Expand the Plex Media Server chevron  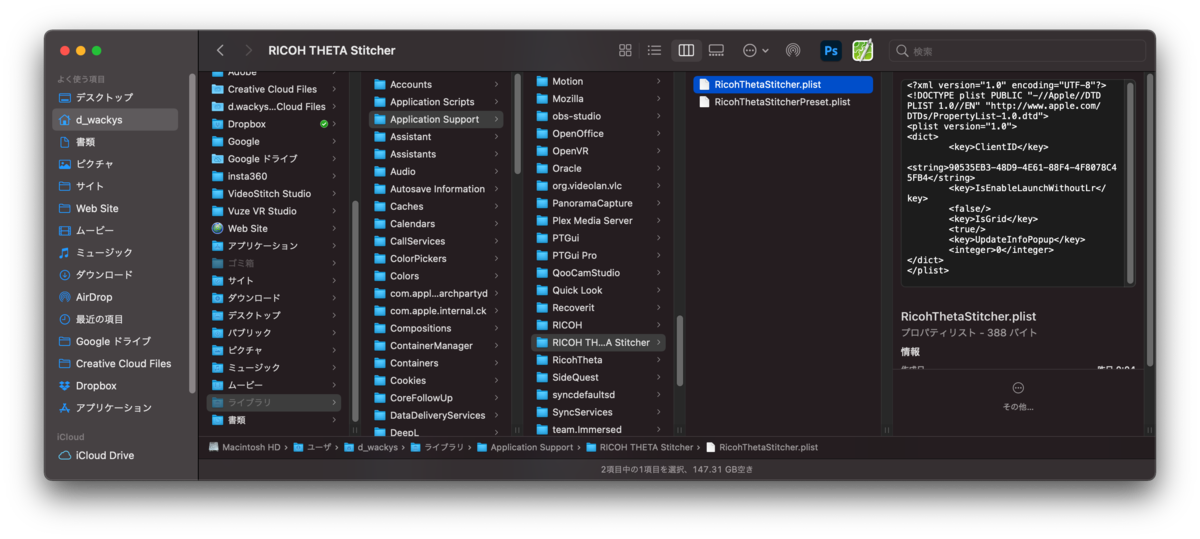tap(658, 220)
